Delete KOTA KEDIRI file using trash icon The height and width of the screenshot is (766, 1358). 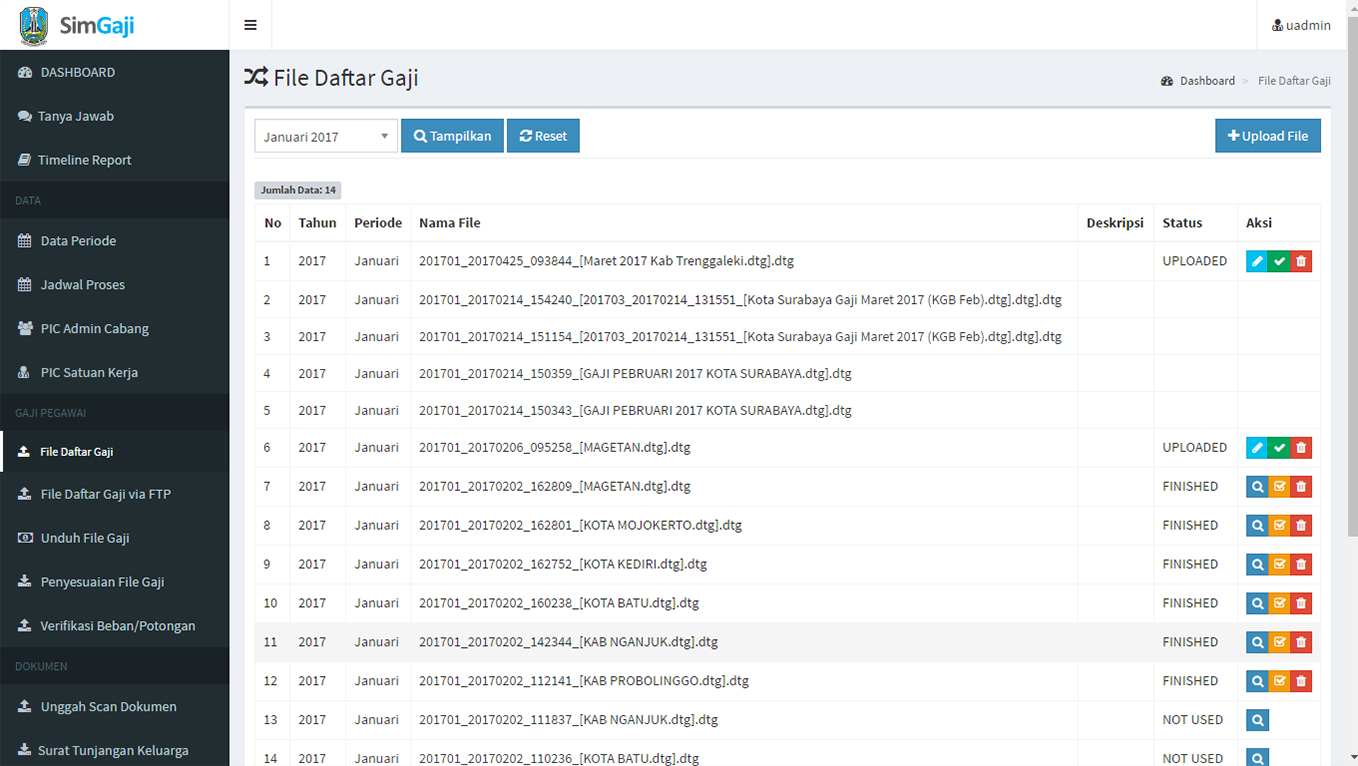click(1301, 565)
